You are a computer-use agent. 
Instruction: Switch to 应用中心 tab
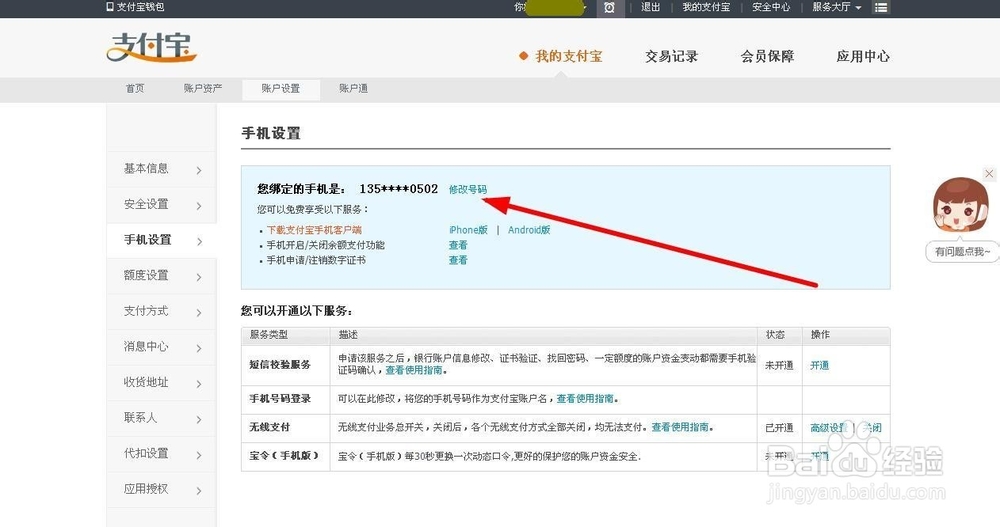(x=863, y=56)
